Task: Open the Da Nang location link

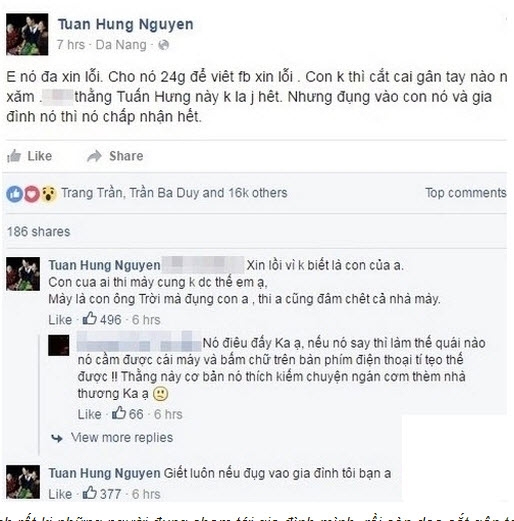Action: [121, 45]
